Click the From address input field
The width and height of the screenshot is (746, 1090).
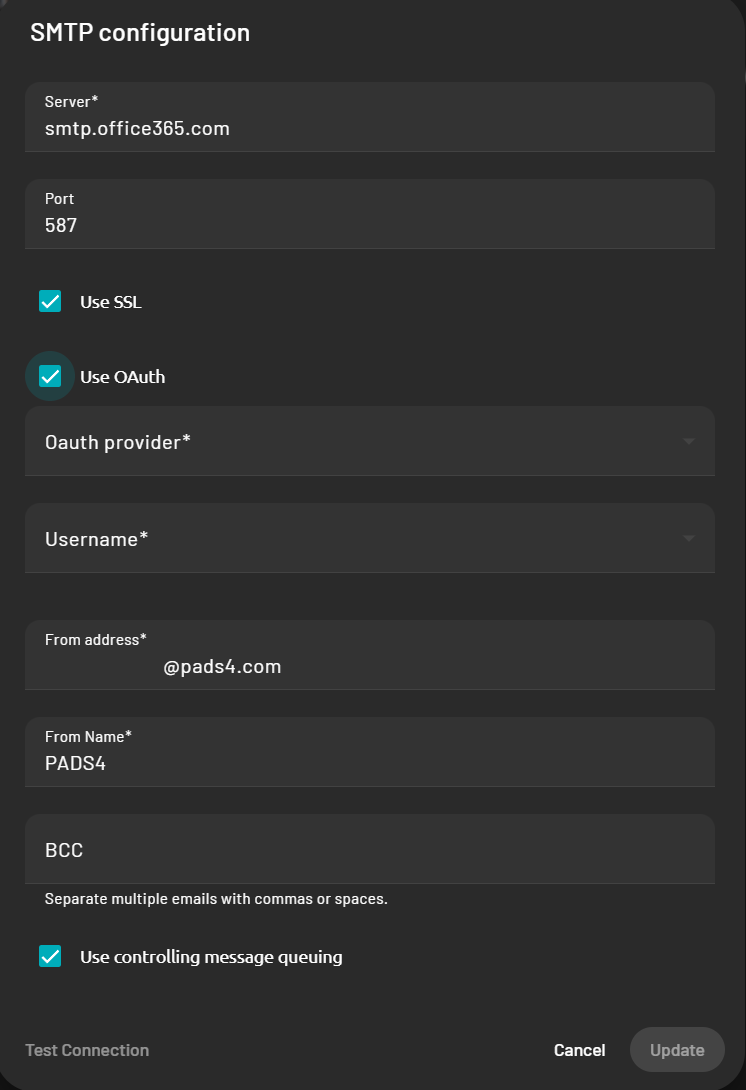tap(370, 655)
